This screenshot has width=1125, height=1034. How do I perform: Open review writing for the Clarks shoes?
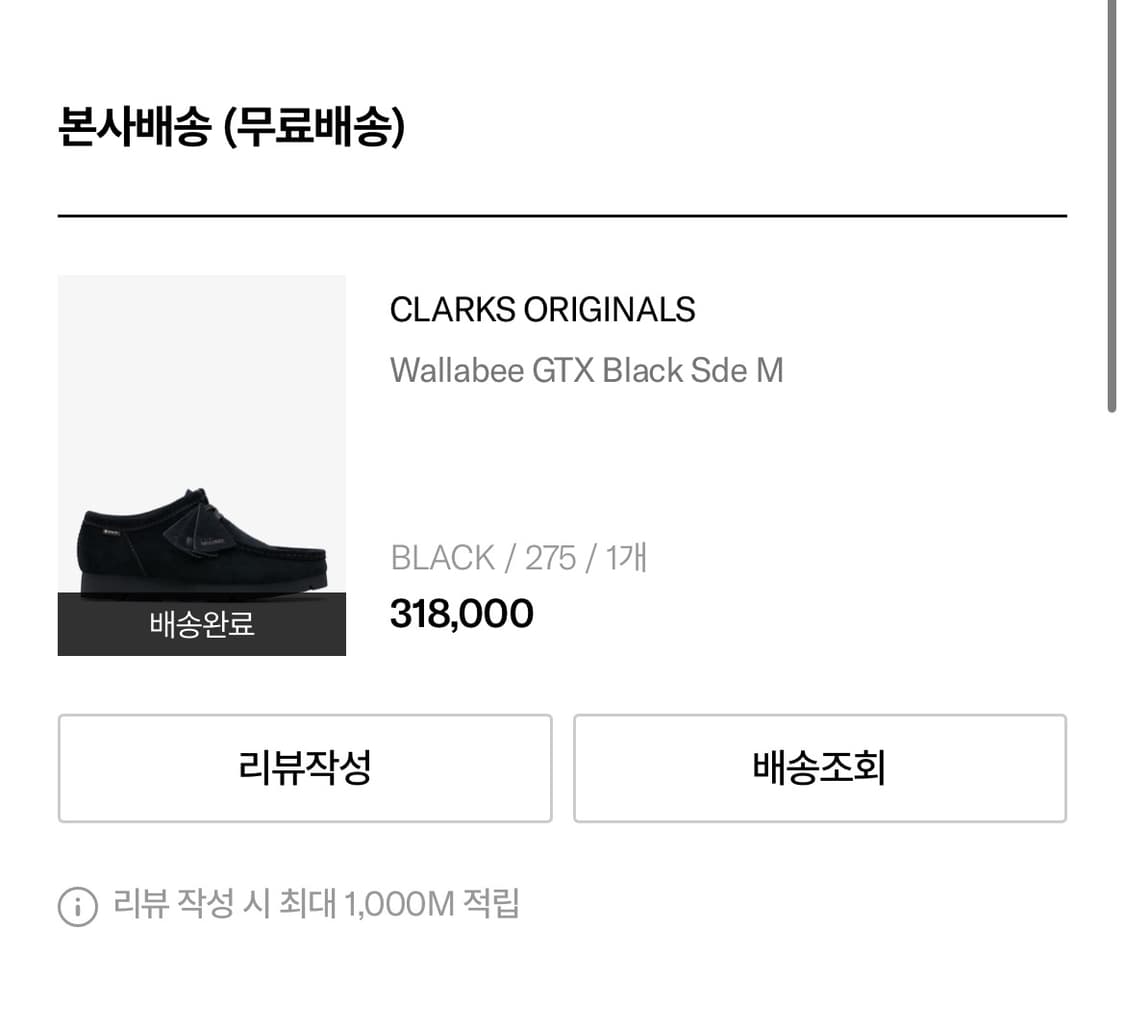[x=304, y=768]
